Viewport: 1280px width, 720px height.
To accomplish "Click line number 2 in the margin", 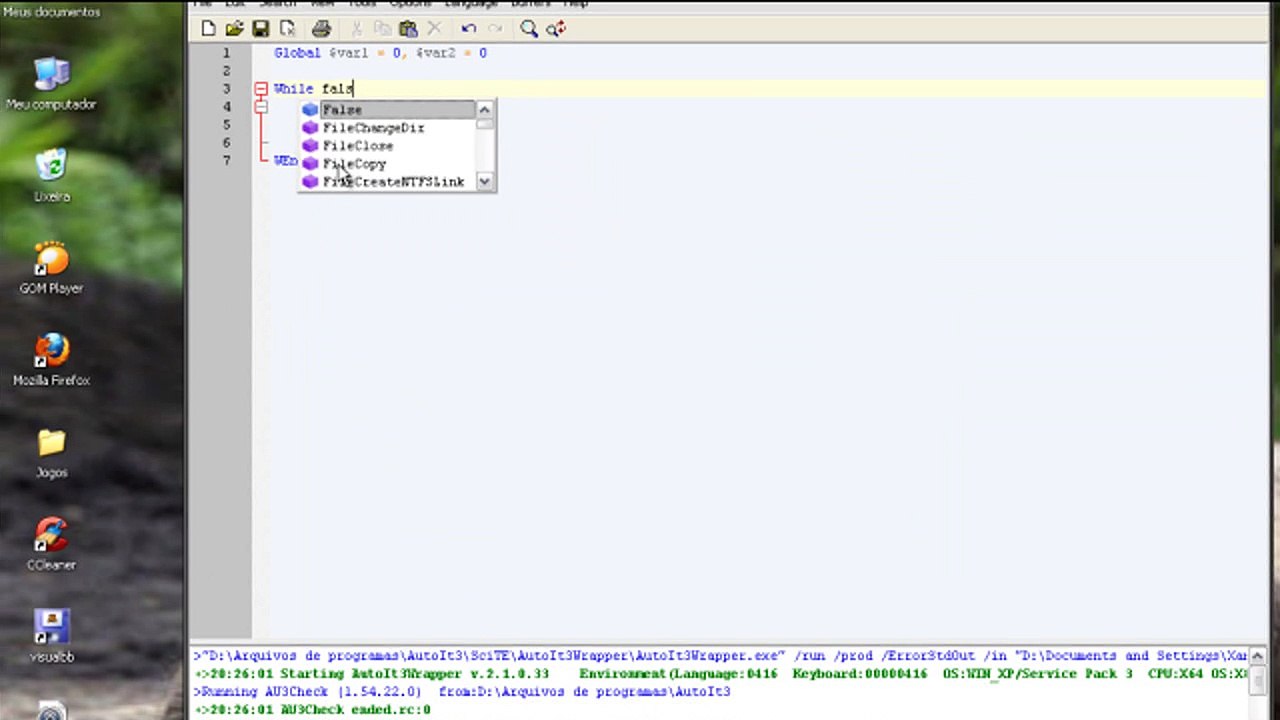I will pos(227,71).
